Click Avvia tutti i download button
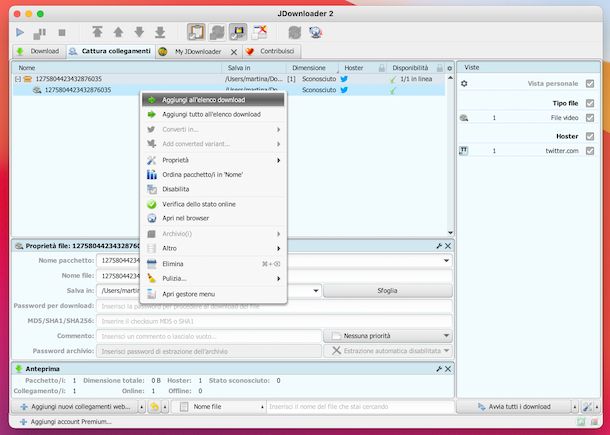Viewport: 610px width, 435px height. tap(514, 407)
